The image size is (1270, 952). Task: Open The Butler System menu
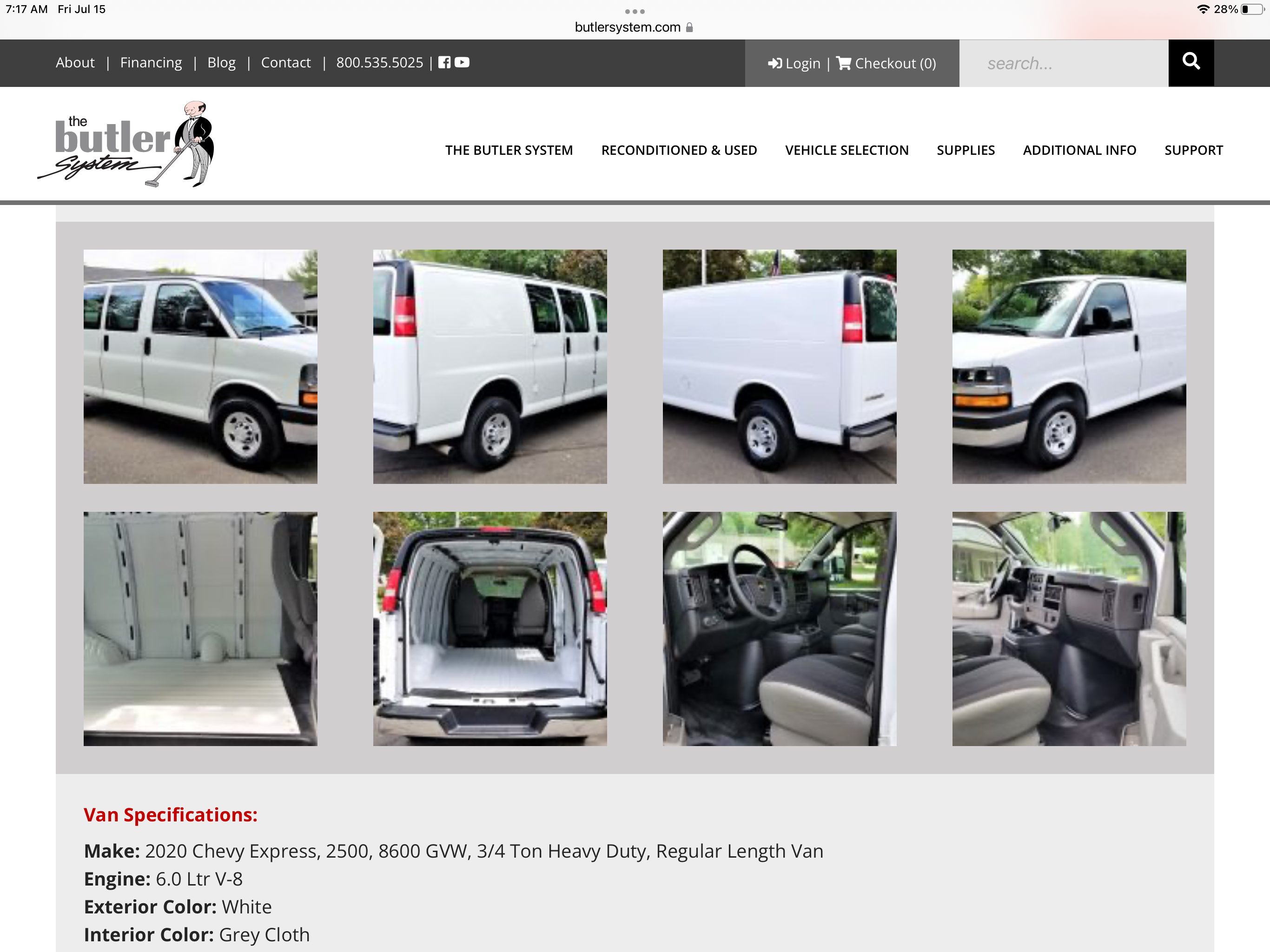click(x=509, y=150)
